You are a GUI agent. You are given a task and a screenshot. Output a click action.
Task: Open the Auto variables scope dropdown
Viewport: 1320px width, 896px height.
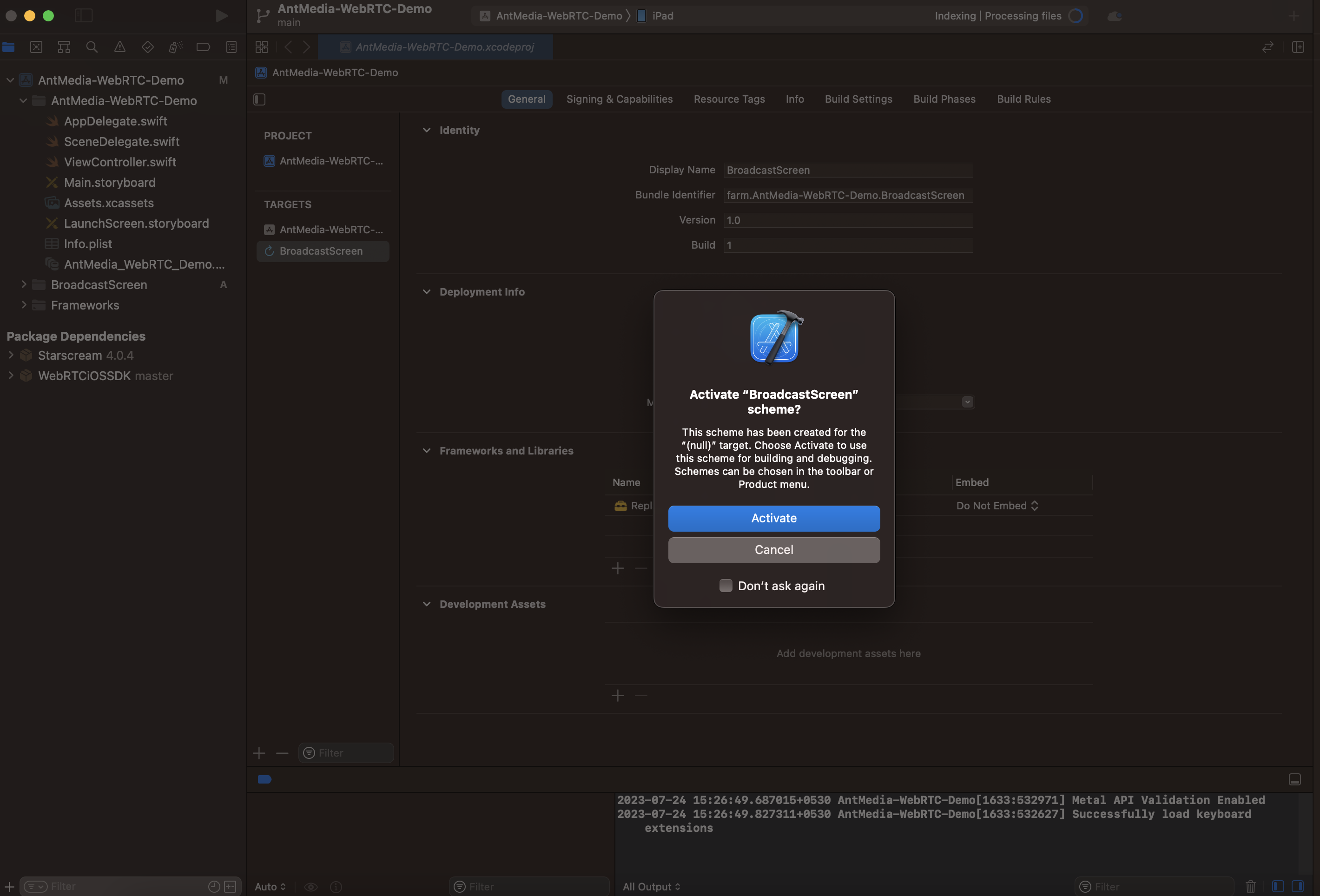coord(271,887)
